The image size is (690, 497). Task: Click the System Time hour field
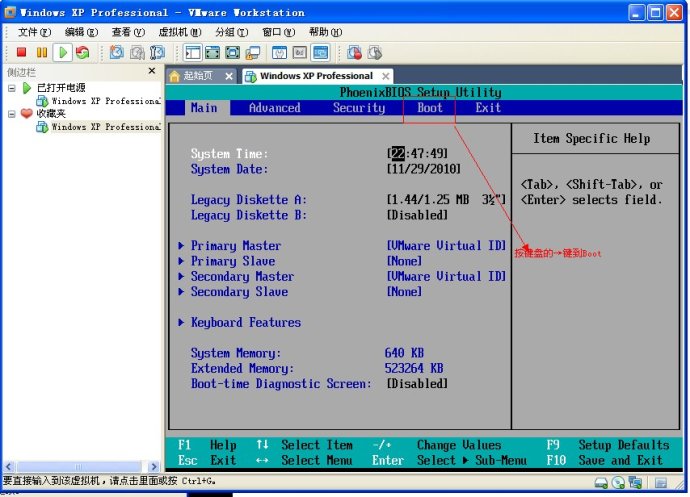pyautogui.click(x=397, y=153)
